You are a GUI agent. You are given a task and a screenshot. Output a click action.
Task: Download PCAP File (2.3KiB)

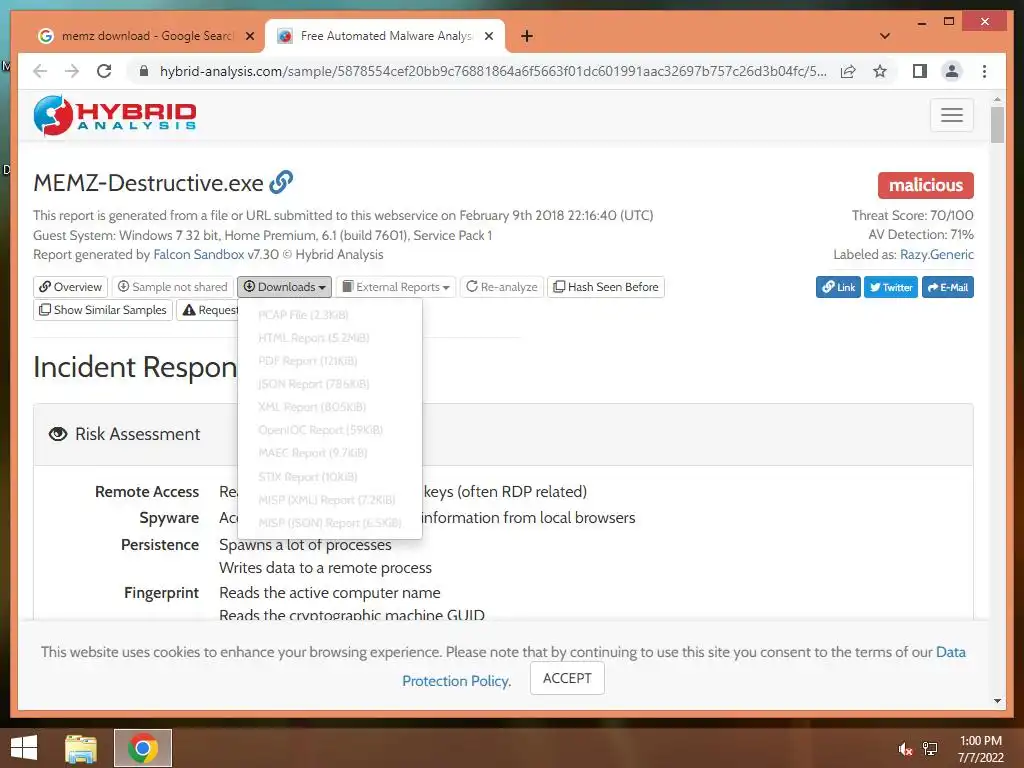(x=330, y=315)
